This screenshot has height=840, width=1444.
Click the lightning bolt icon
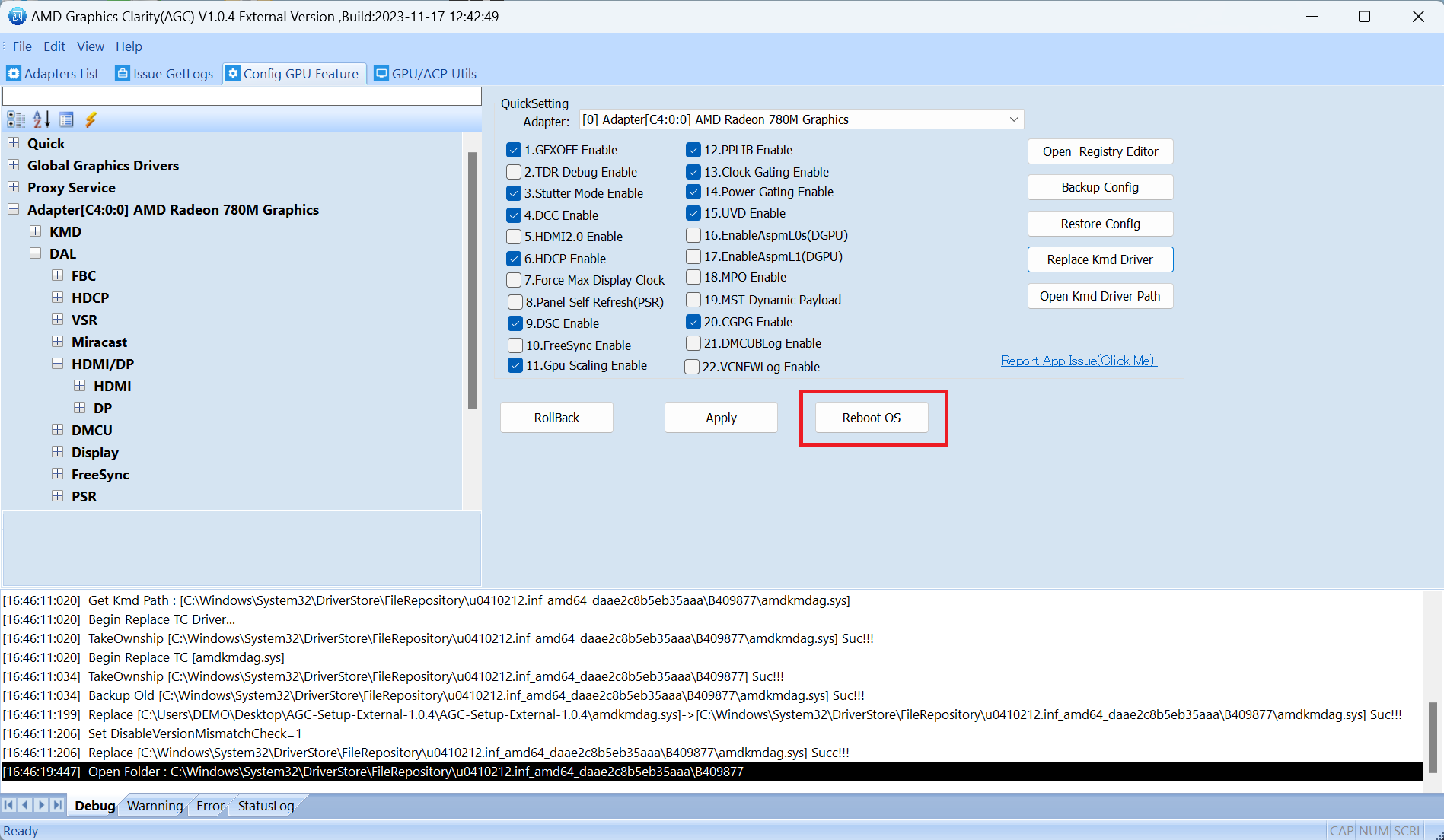[91, 119]
